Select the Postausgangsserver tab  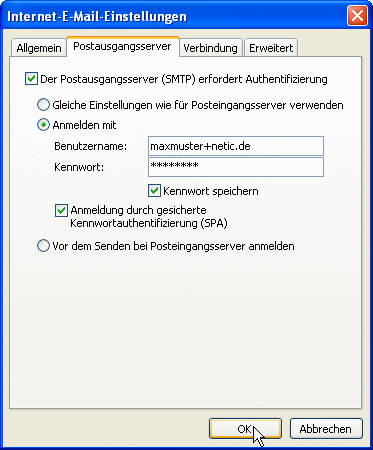pos(122,46)
